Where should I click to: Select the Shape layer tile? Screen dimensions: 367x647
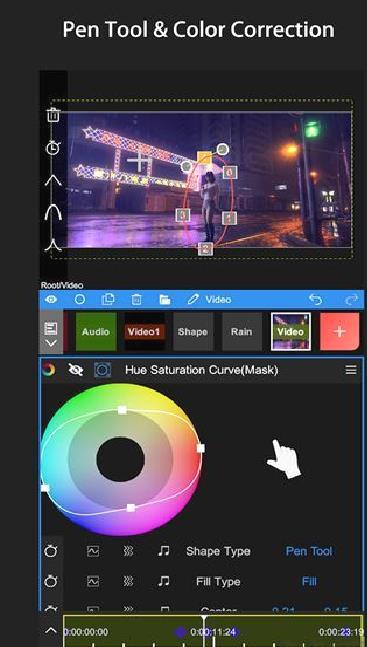pyautogui.click(x=193, y=332)
